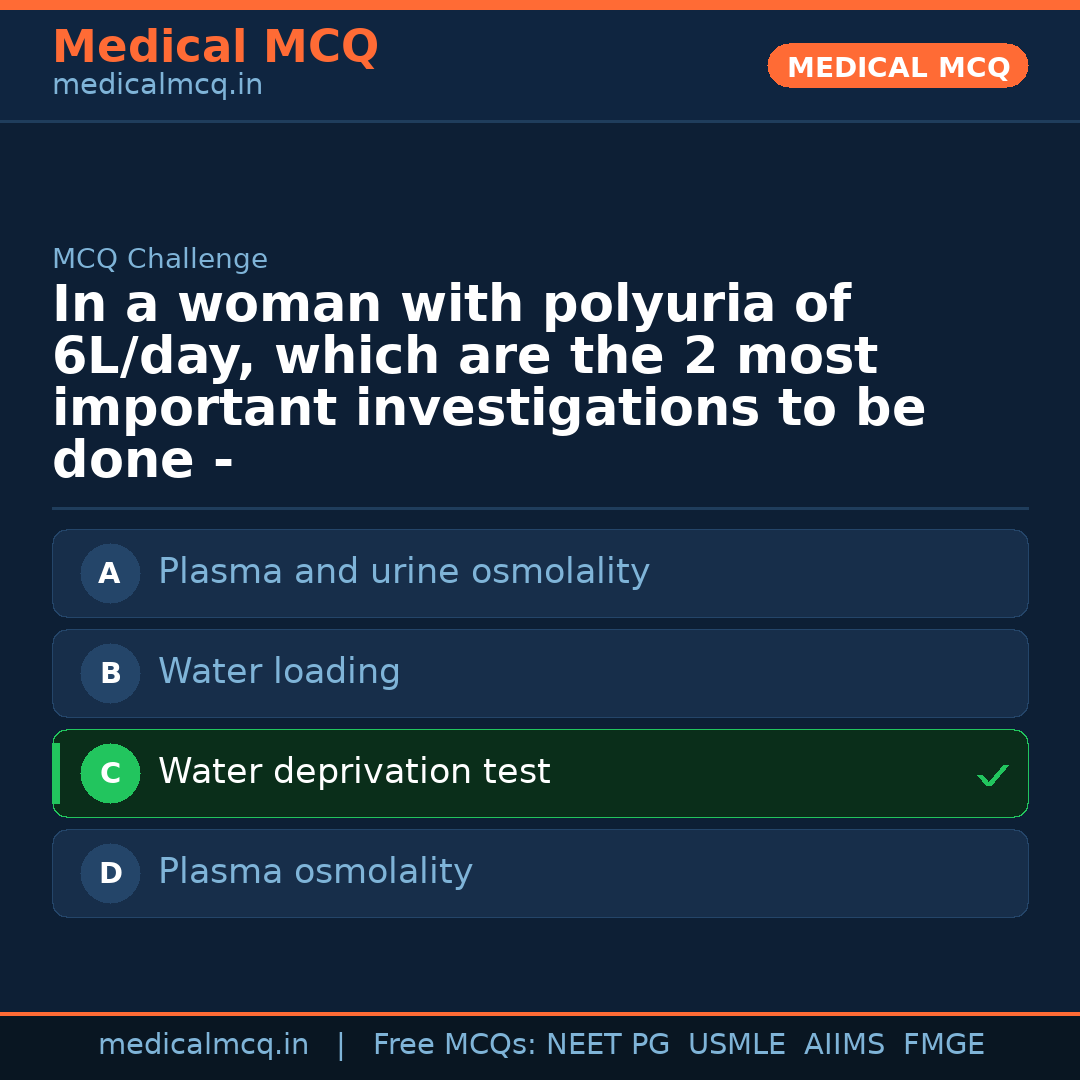Click the orange "Medical MCQ" header title
The width and height of the screenshot is (1080, 1080).
[x=215, y=47]
